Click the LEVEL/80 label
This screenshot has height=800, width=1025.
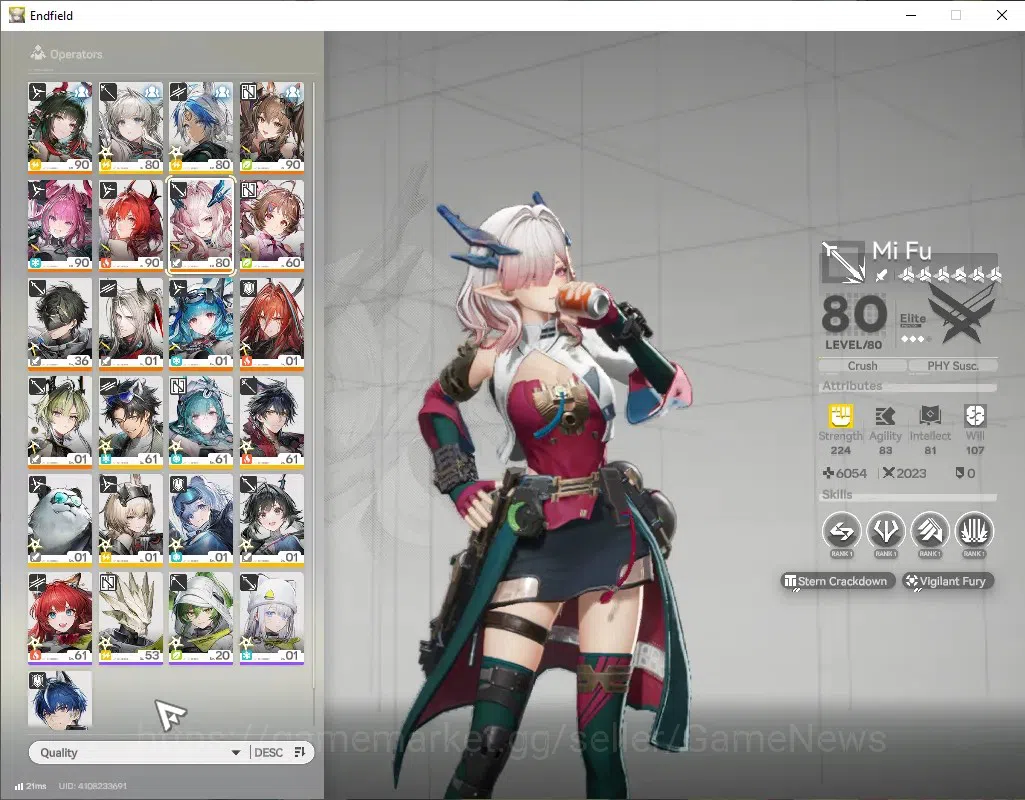[x=853, y=344]
